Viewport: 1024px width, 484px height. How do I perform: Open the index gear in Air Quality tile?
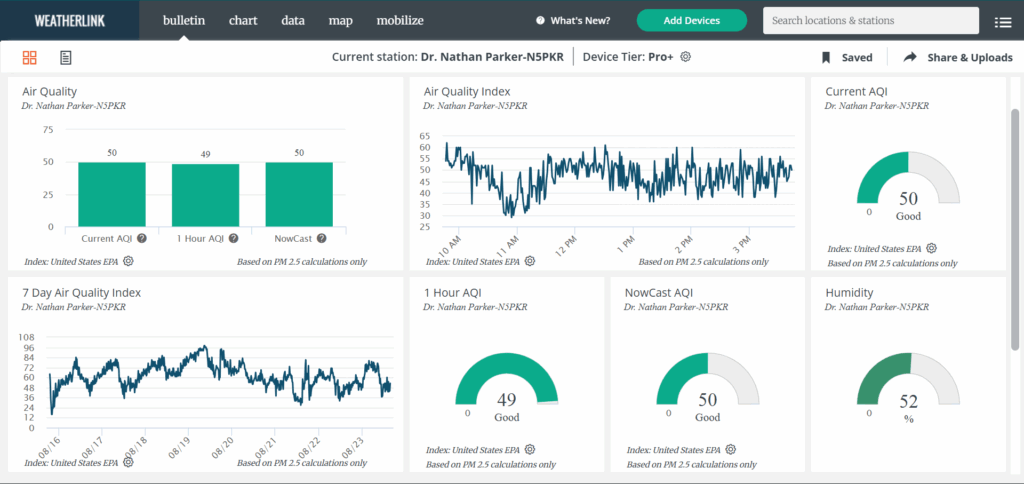pos(129,262)
